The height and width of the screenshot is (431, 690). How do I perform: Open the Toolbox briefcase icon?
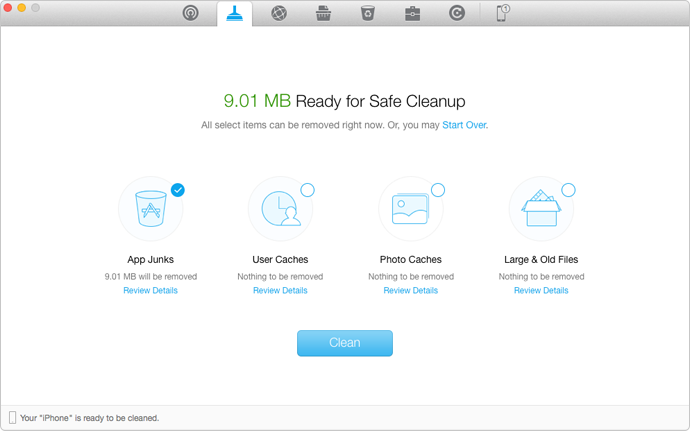coord(412,14)
